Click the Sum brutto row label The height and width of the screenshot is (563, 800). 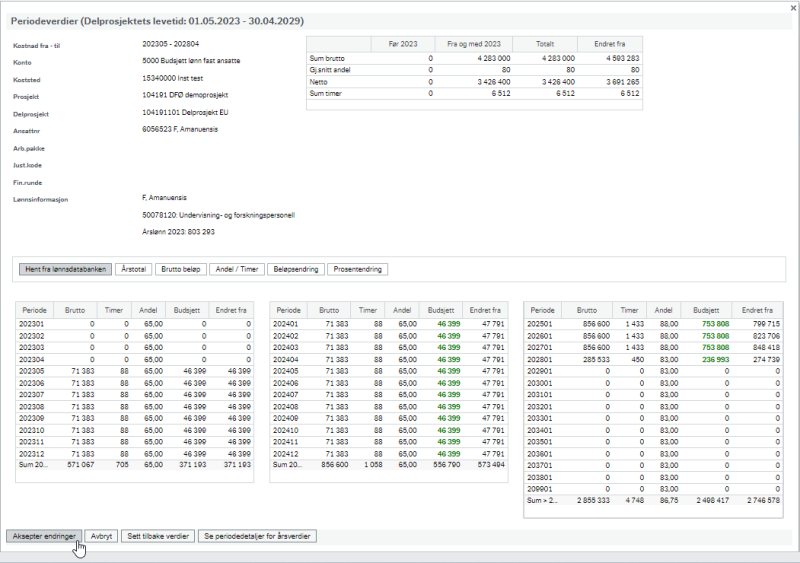click(327, 58)
